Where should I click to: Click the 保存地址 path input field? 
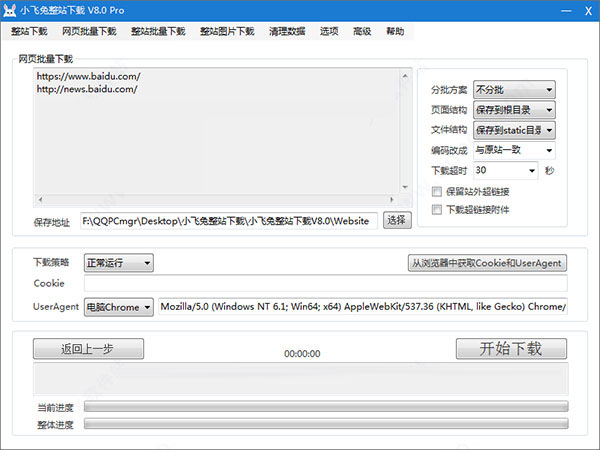point(229,221)
